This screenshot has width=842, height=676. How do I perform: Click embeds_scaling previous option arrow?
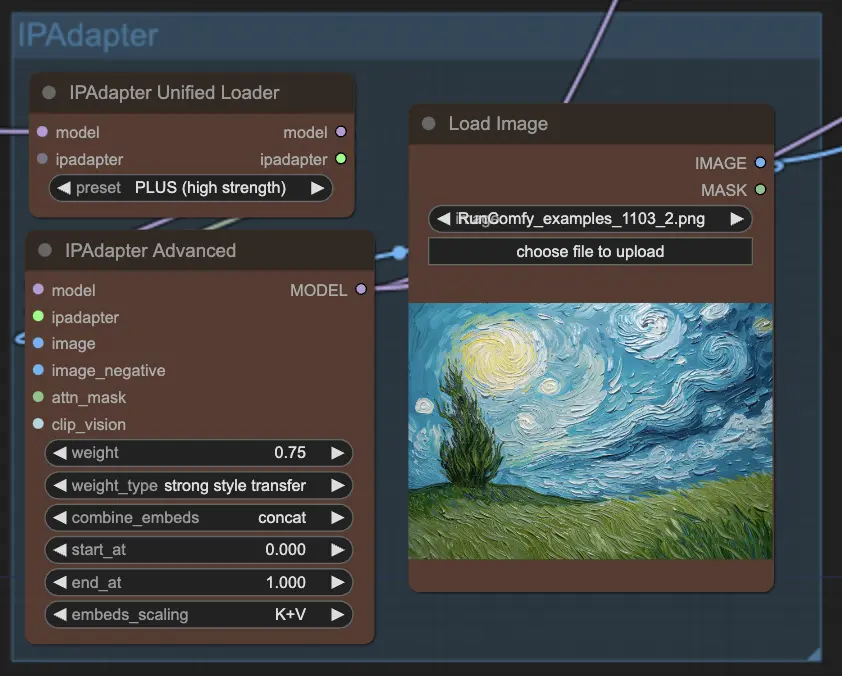60,614
